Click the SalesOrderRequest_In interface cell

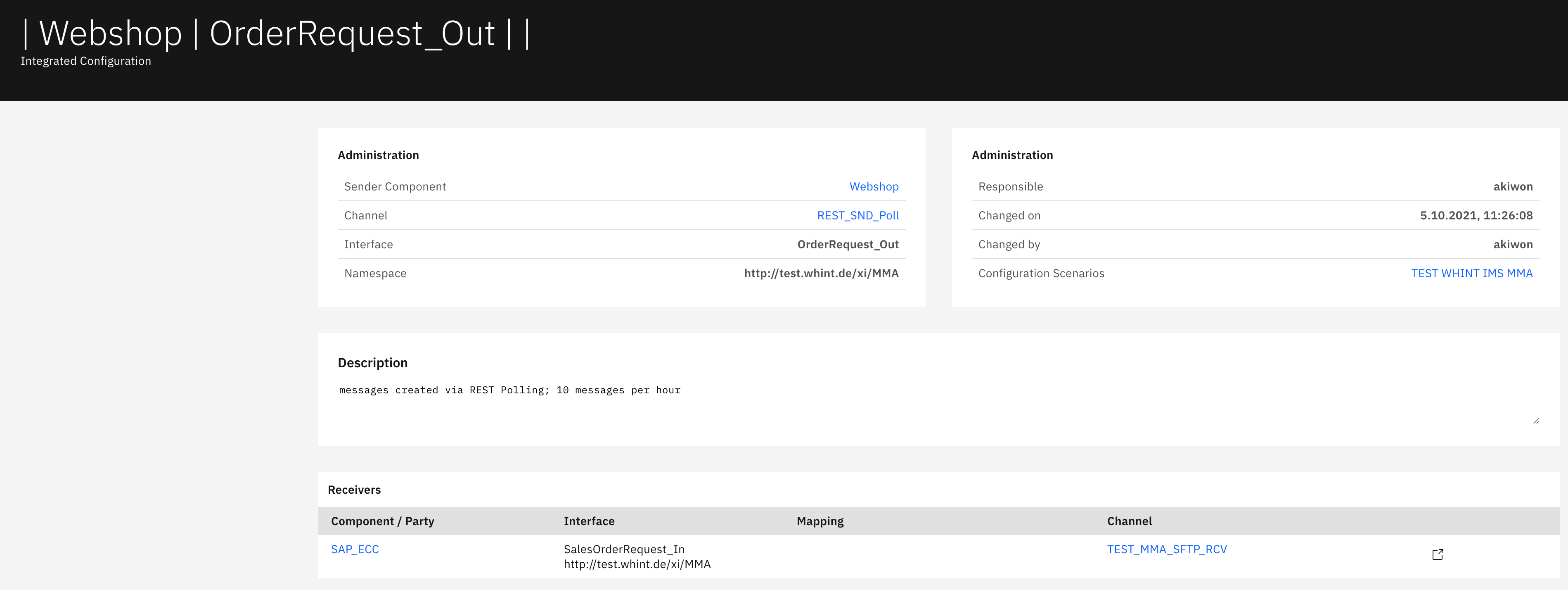point(637,557)
